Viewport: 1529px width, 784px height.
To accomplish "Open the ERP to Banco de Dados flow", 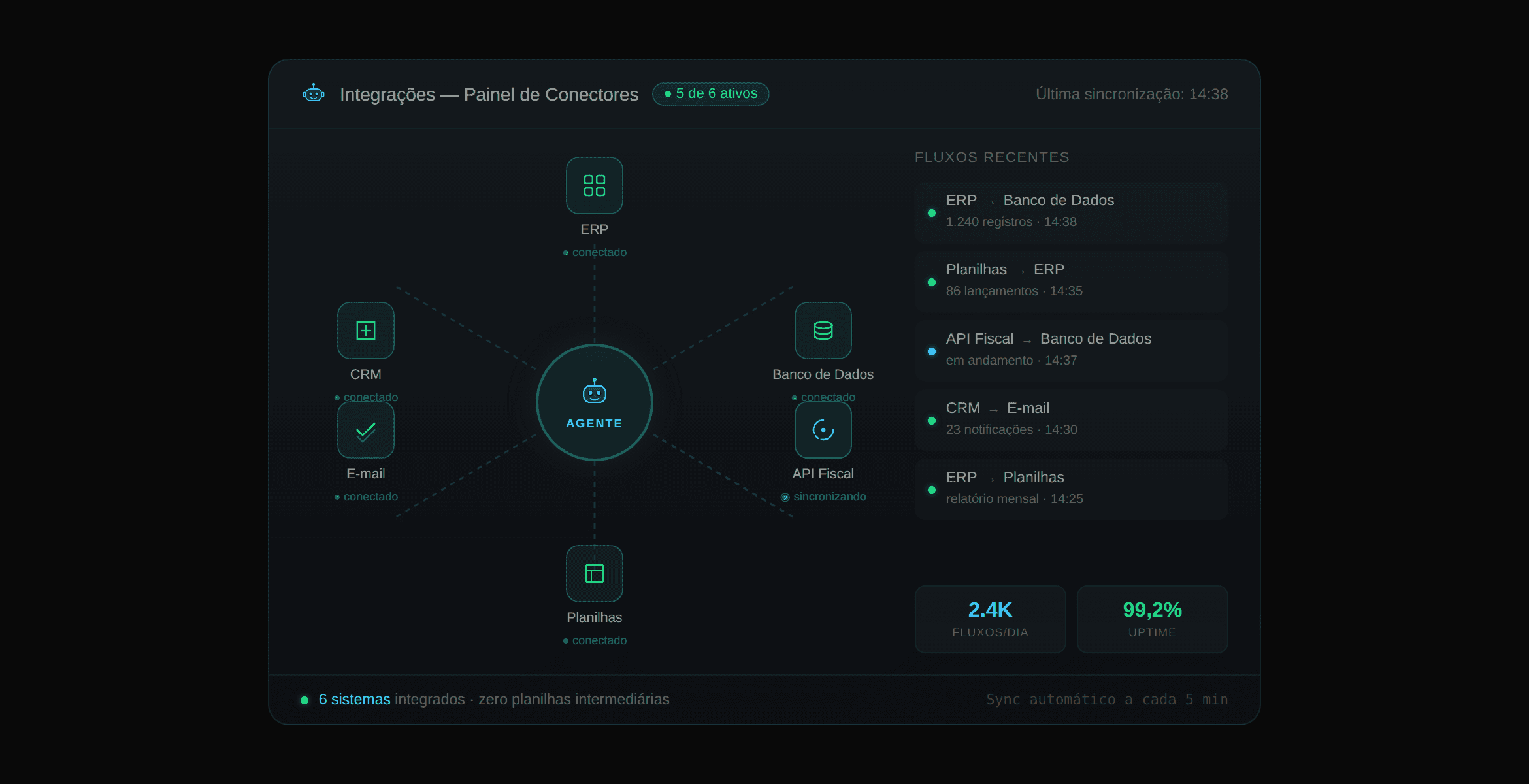I will pos(1071,212).
